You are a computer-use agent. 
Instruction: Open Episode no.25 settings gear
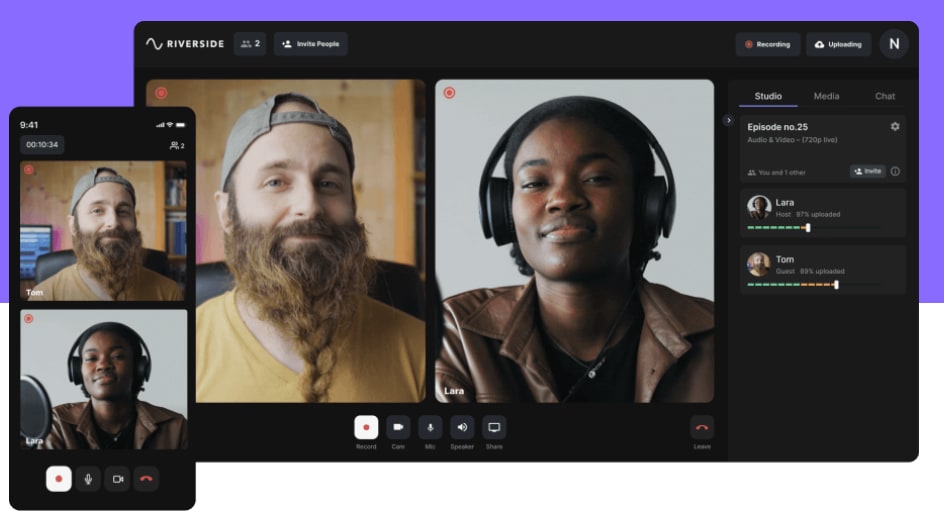895,127
